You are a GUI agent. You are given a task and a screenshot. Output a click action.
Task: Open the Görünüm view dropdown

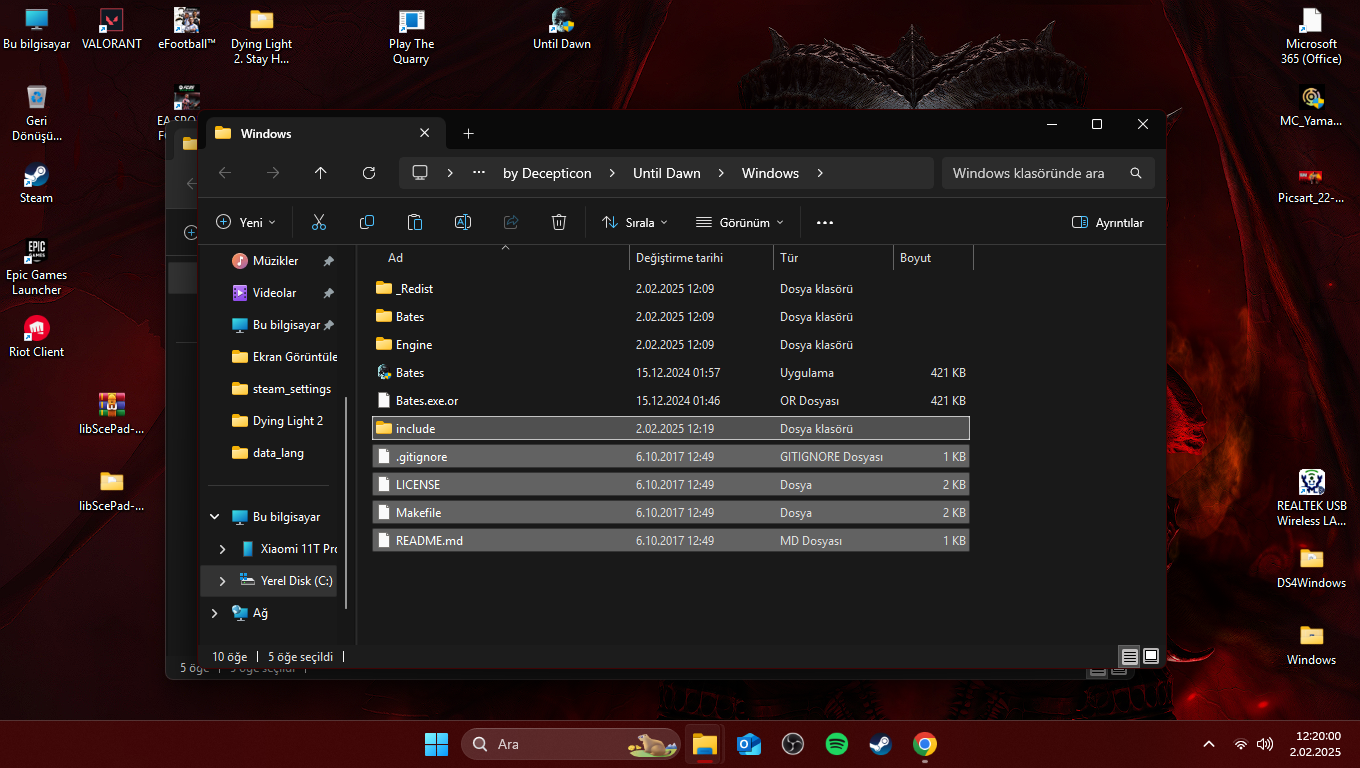740,222
